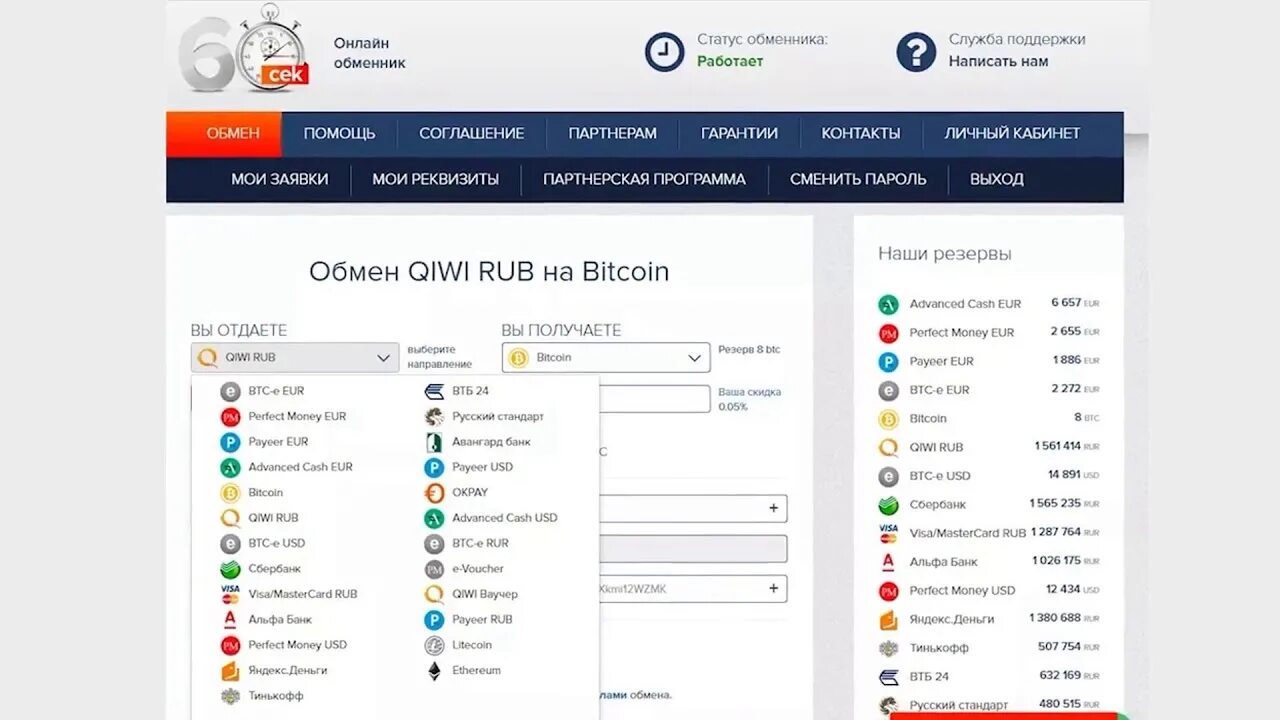Click Сбербанк icon in reserves panel
This screenshot has height=720, width=1280.
click(888, 505)
